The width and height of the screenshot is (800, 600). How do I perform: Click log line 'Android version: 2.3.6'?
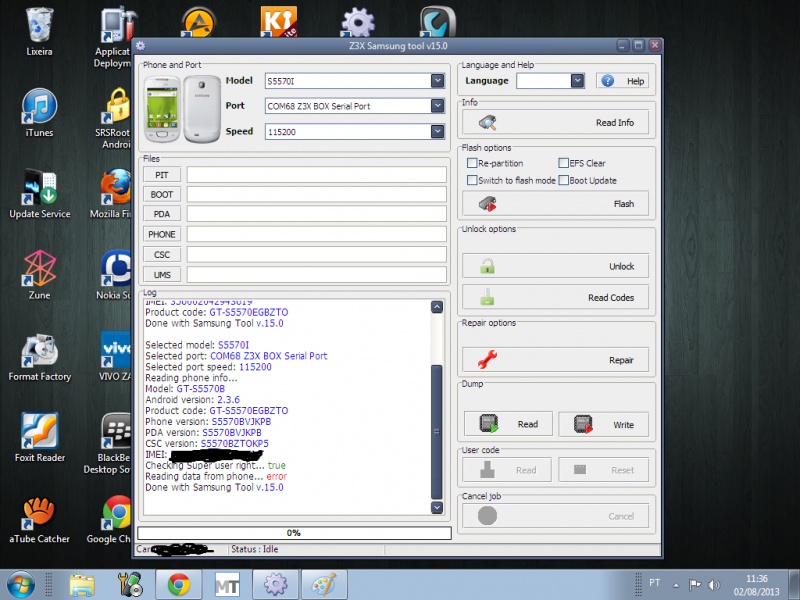coord(192,399)
